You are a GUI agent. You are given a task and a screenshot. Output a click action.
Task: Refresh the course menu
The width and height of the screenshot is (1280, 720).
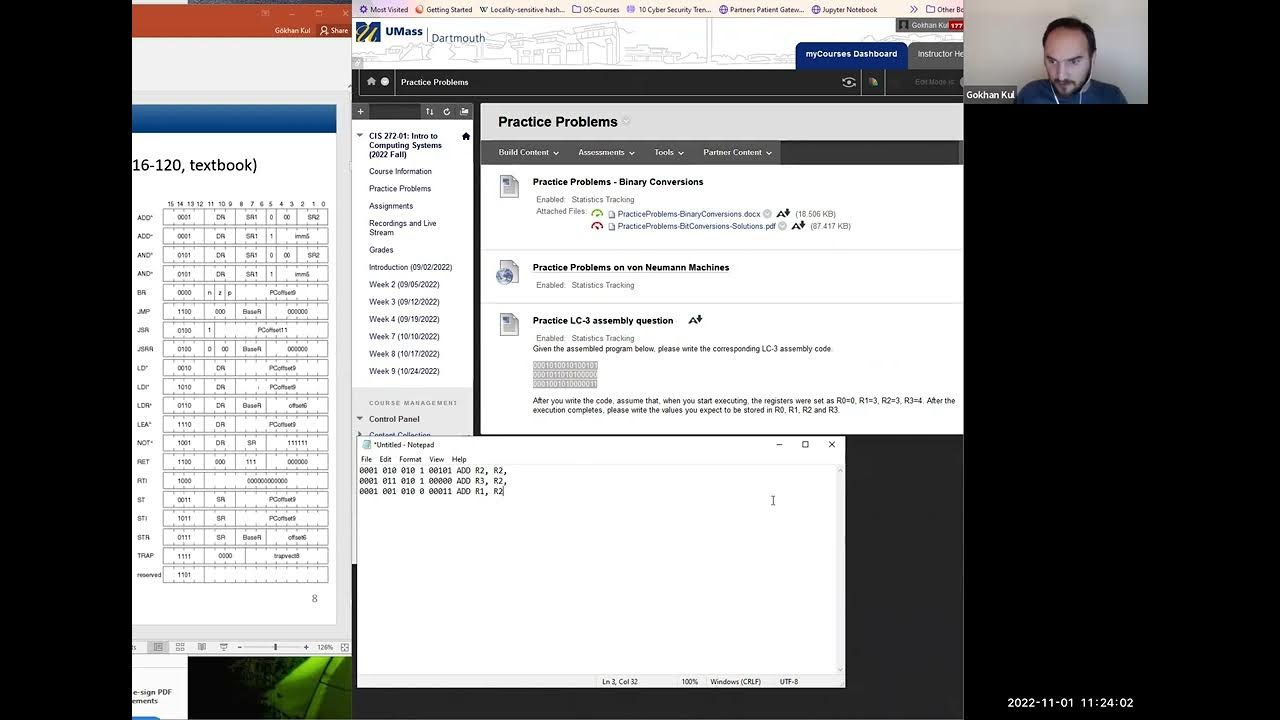(x=447, y=111)
